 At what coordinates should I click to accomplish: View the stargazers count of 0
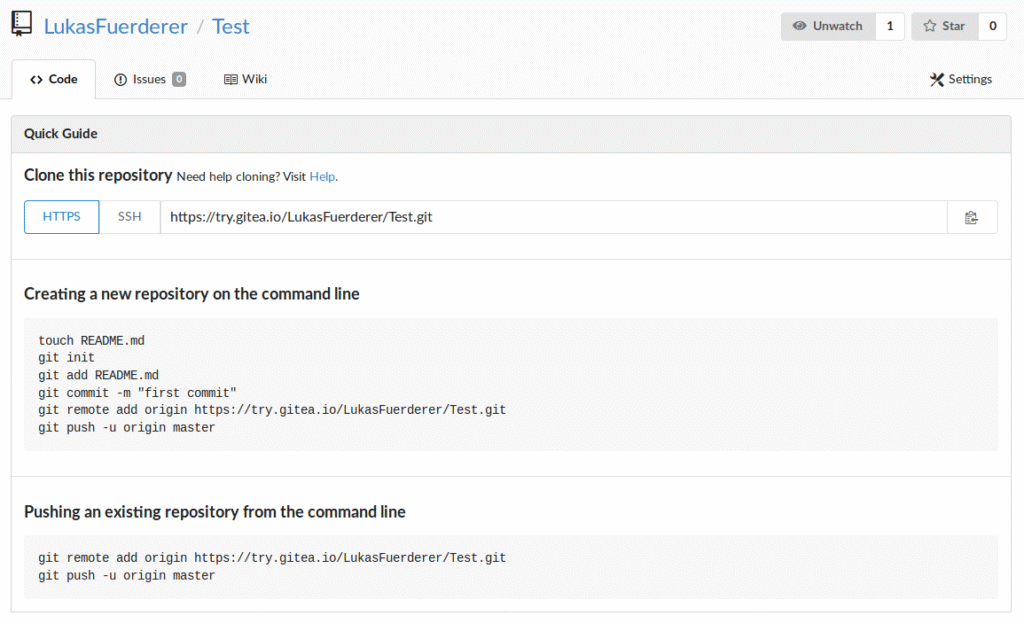pyautogui.click(x=992, y=26)
